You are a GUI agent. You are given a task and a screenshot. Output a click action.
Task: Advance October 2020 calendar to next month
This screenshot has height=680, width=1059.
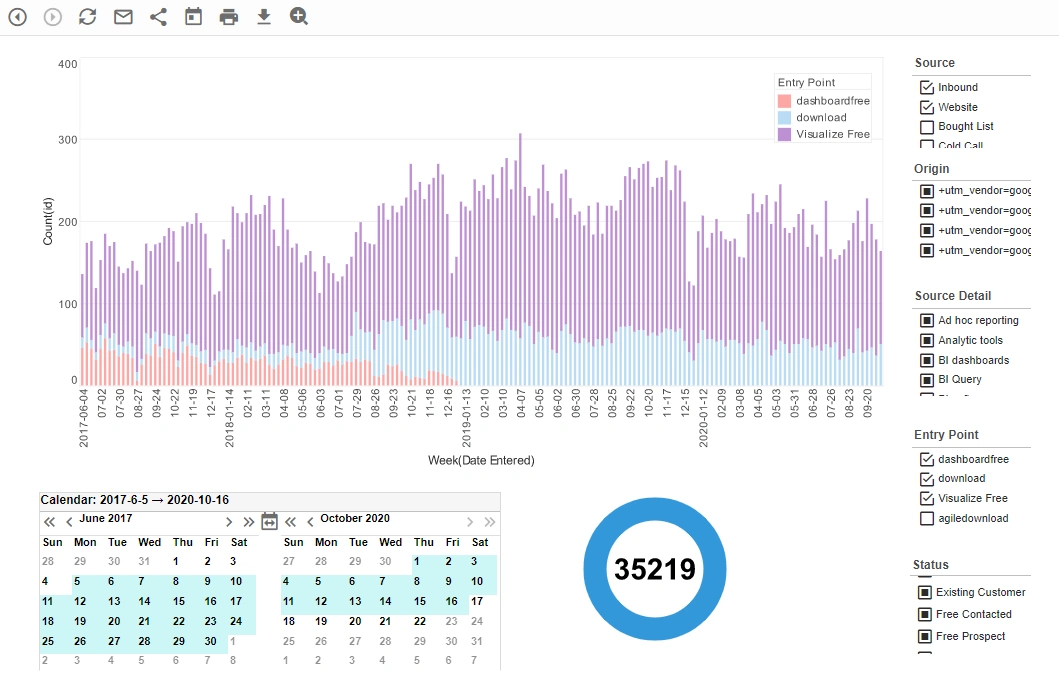pos(470,520)
